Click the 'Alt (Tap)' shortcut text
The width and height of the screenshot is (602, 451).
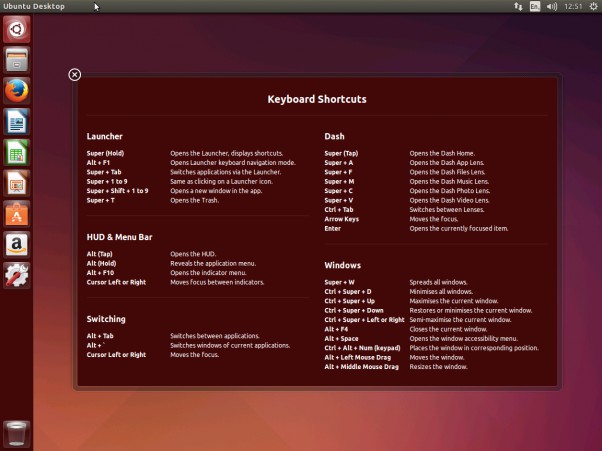point(99,254)
